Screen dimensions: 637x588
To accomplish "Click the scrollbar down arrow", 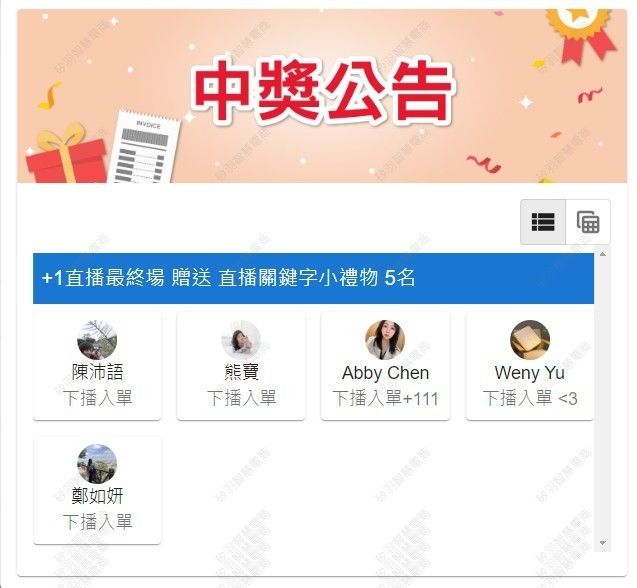I will [602, 543].
